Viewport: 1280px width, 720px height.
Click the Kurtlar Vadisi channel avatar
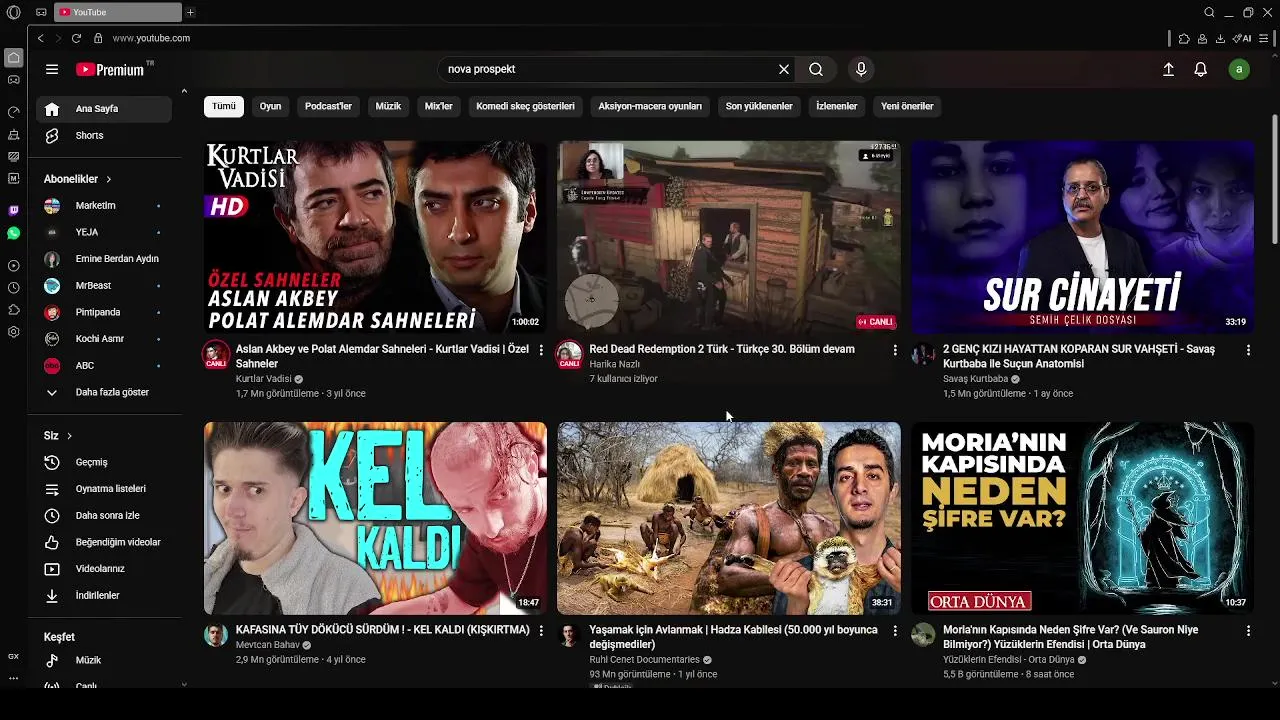click(x=216, y=354)
